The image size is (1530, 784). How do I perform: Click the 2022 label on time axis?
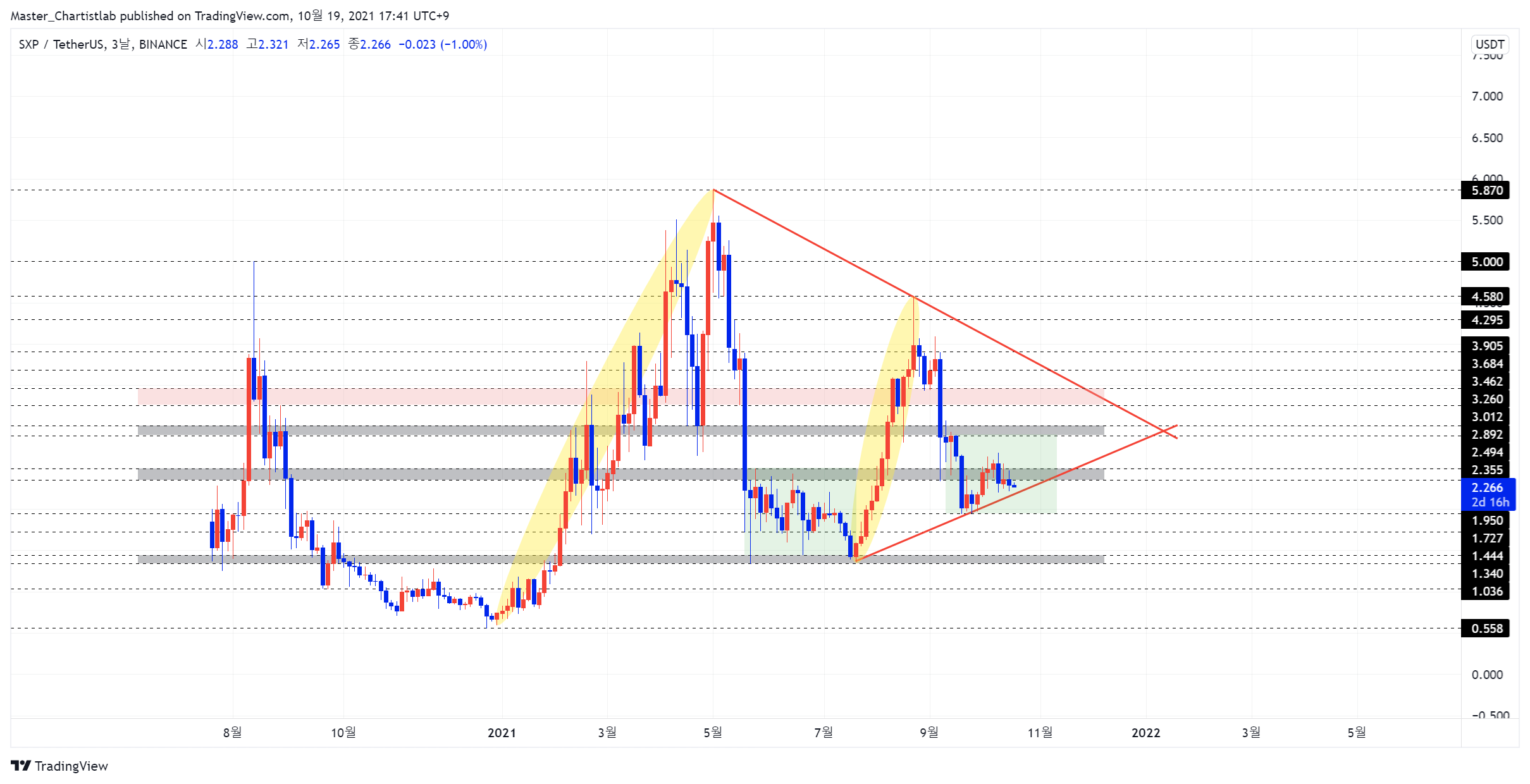click(x=1146, y=733)
